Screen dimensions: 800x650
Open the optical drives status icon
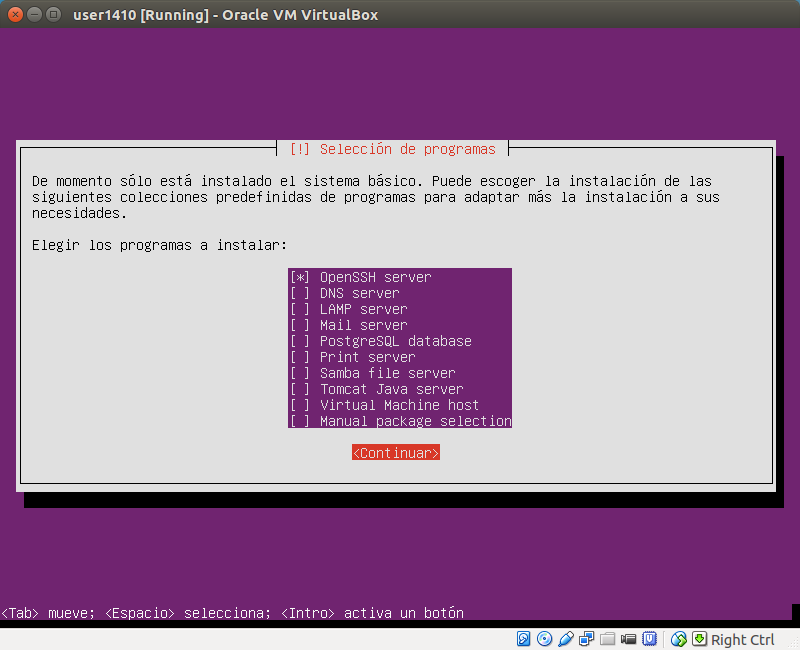543,639
